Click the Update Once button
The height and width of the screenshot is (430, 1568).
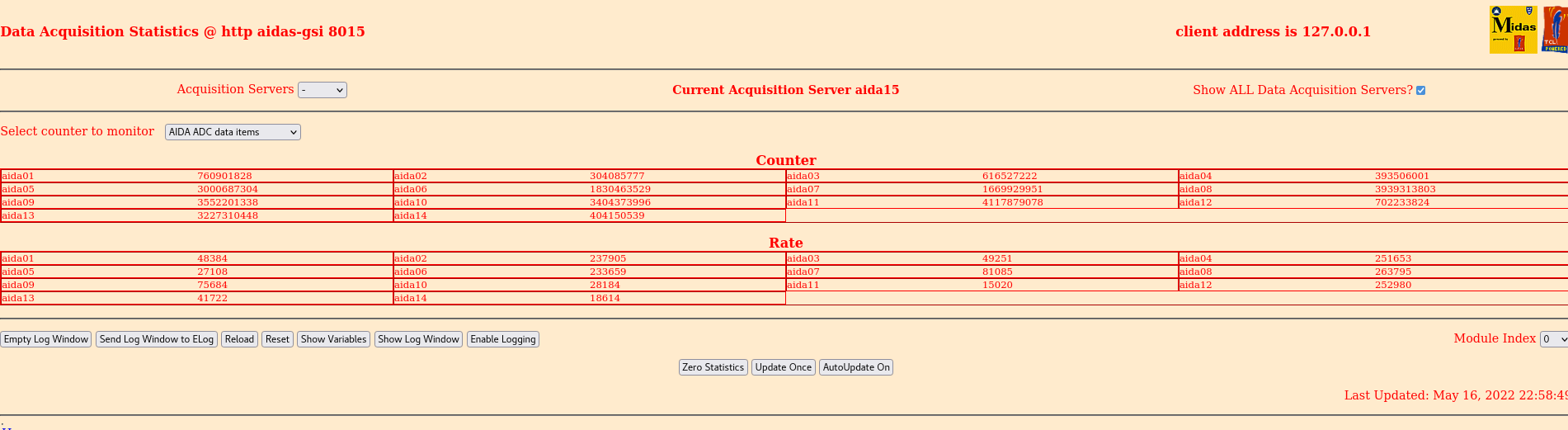coord(784,367)
